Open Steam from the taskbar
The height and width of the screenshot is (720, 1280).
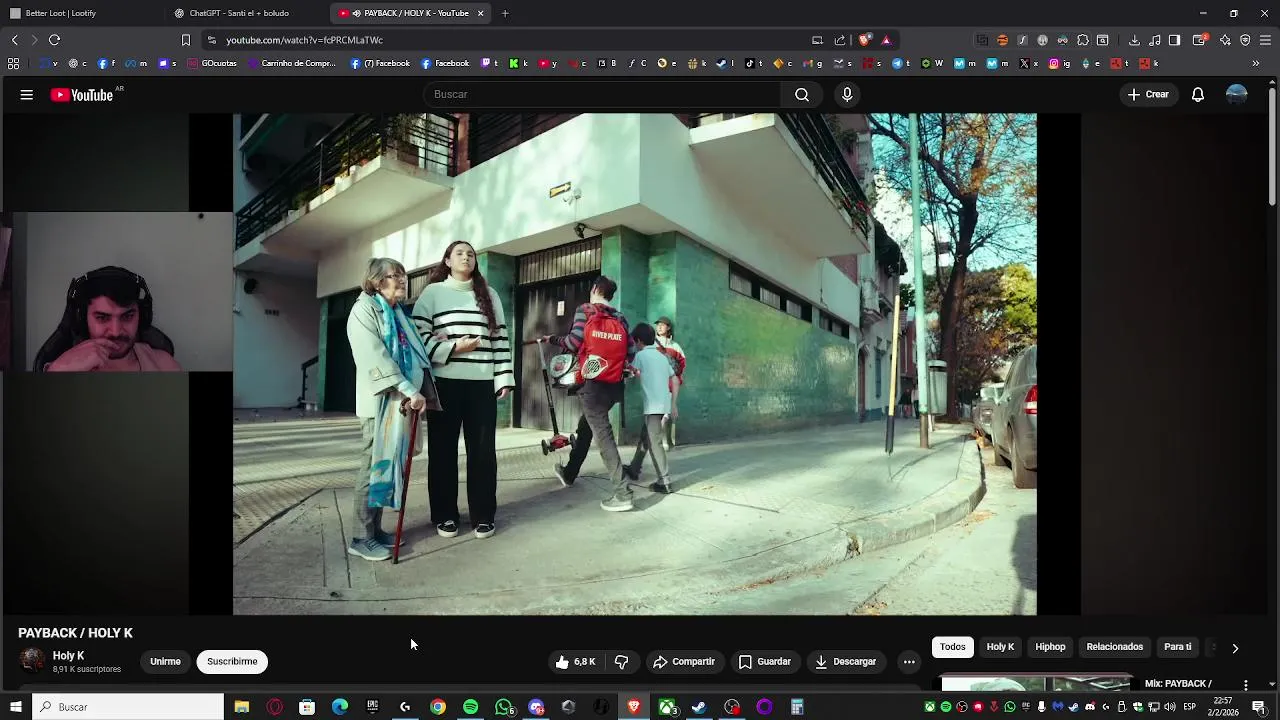click(699, 707)
